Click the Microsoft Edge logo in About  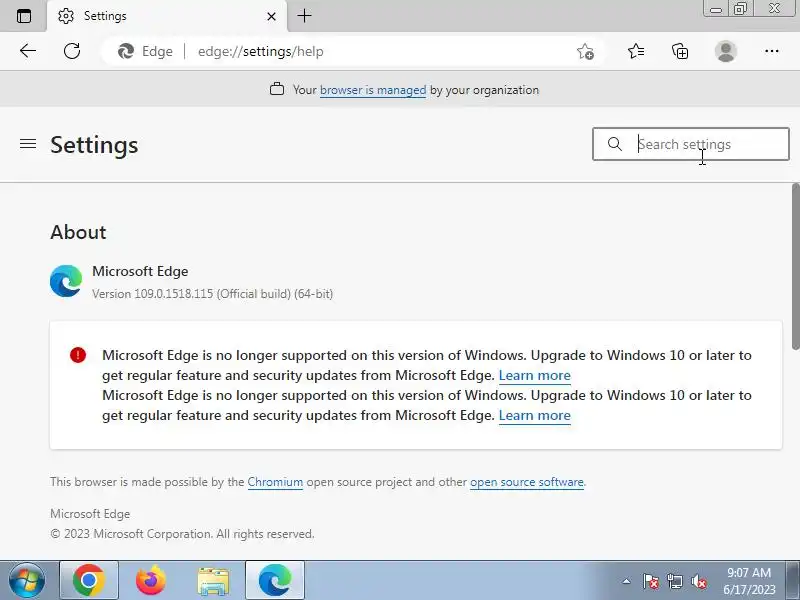click(x=66, y=281)
